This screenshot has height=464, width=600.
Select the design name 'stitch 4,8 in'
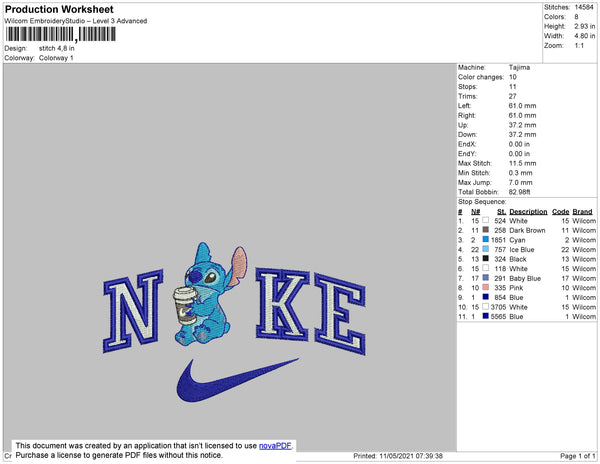(x=57, y=49)
